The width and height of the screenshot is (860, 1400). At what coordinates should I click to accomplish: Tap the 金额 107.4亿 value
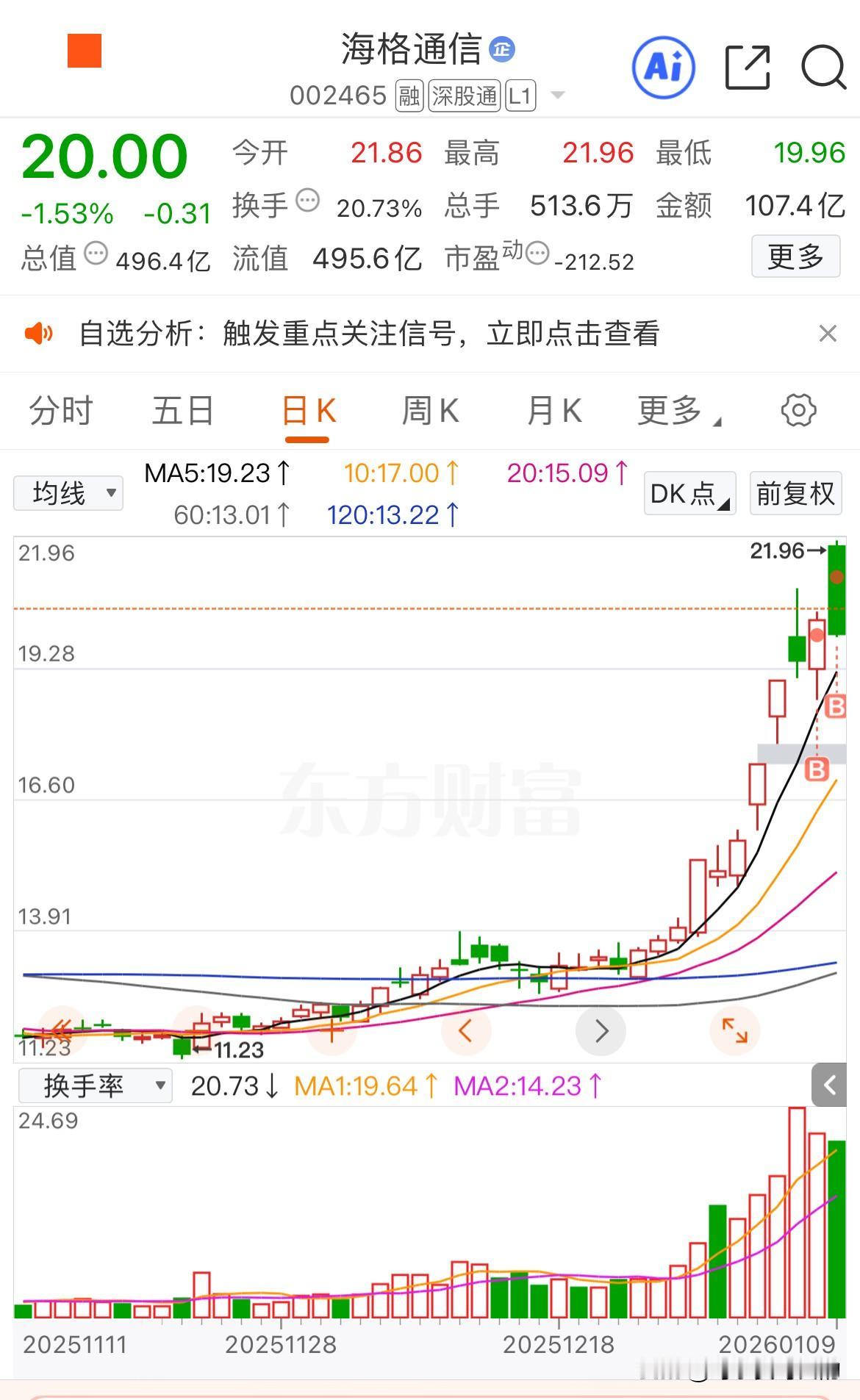(x=795, y=206)
